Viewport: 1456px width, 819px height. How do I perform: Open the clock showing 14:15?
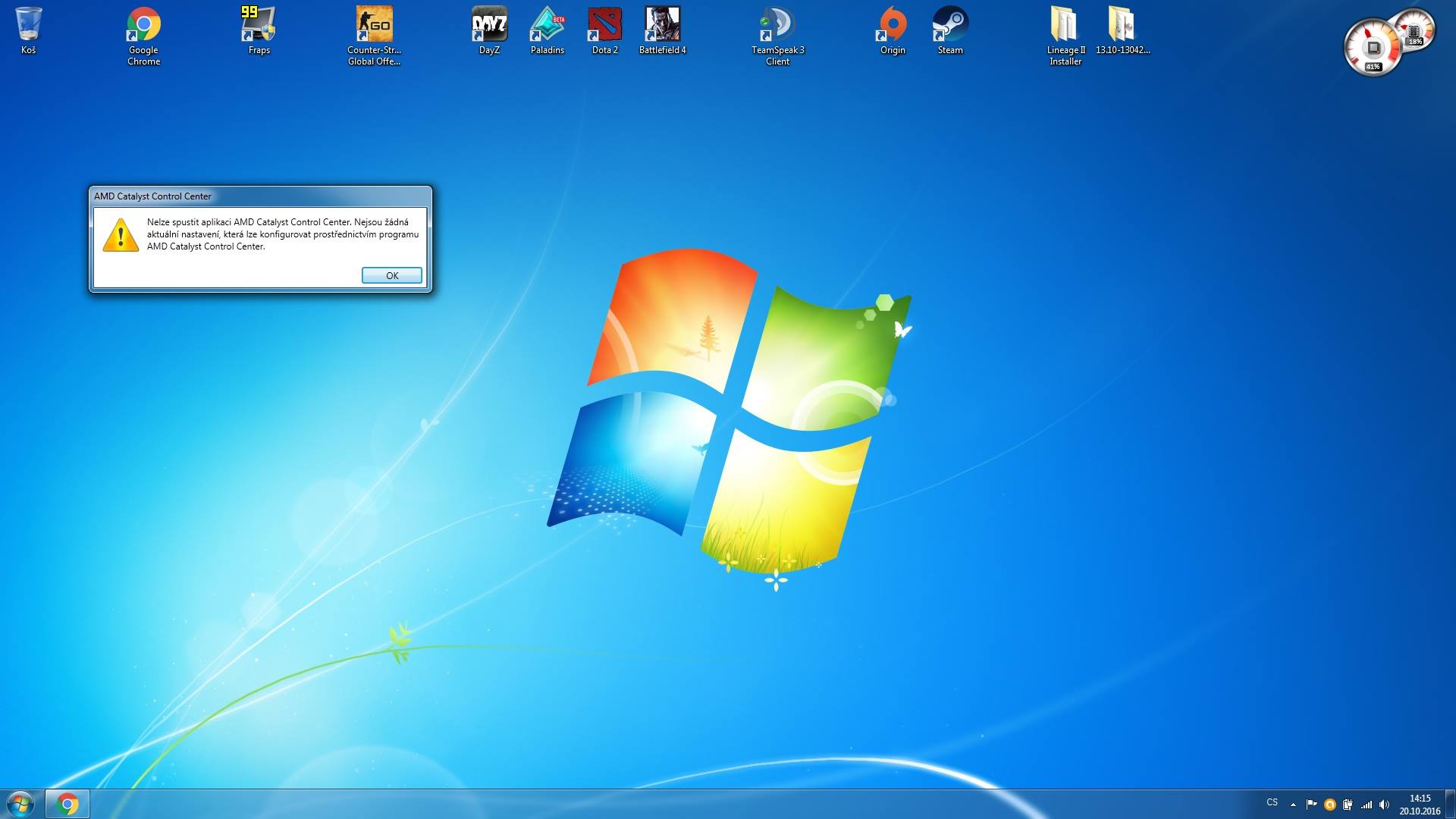(x=1420, y=805)
